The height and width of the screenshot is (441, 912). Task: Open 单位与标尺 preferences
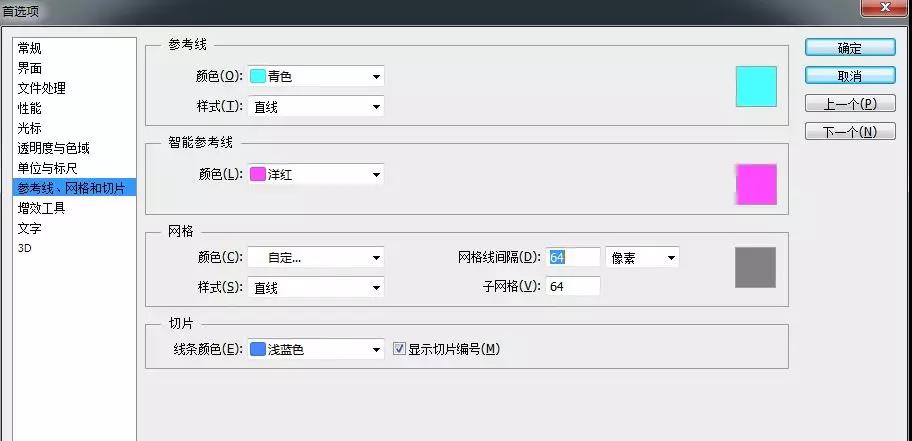point(74,168)
